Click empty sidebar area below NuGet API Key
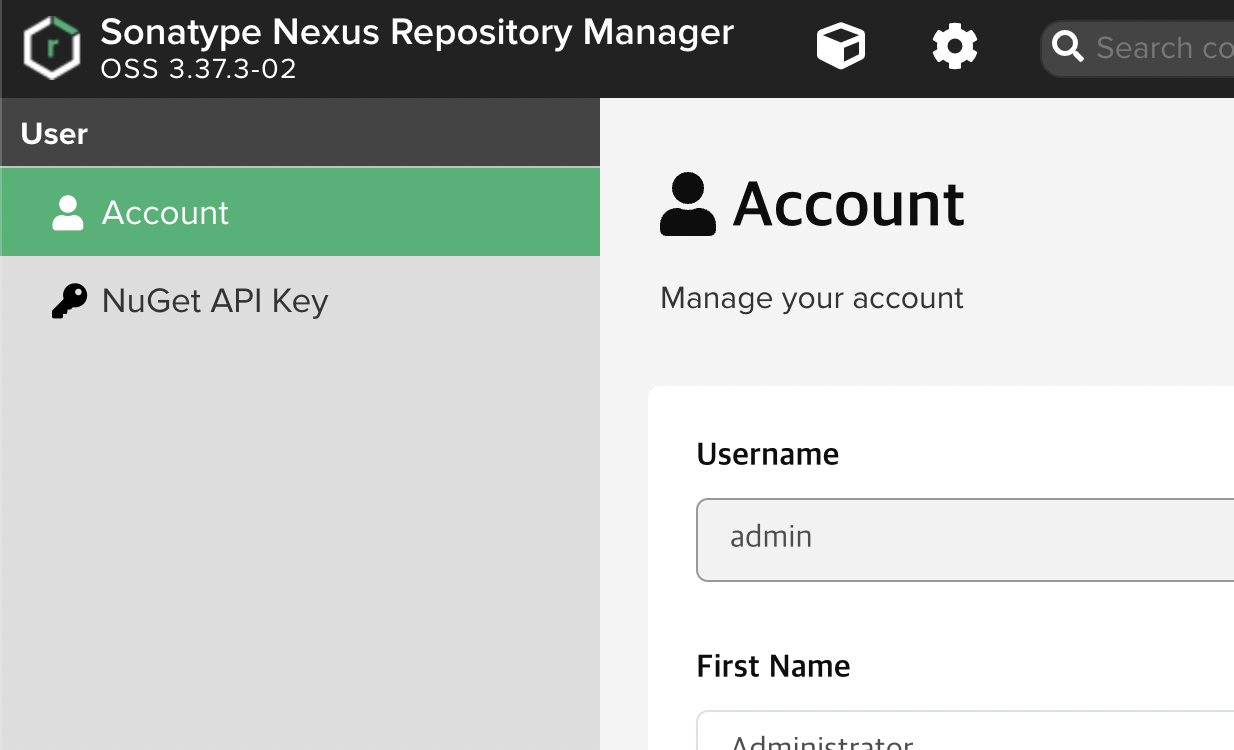This screenshot has width=1234, height=750. point(300,530)
